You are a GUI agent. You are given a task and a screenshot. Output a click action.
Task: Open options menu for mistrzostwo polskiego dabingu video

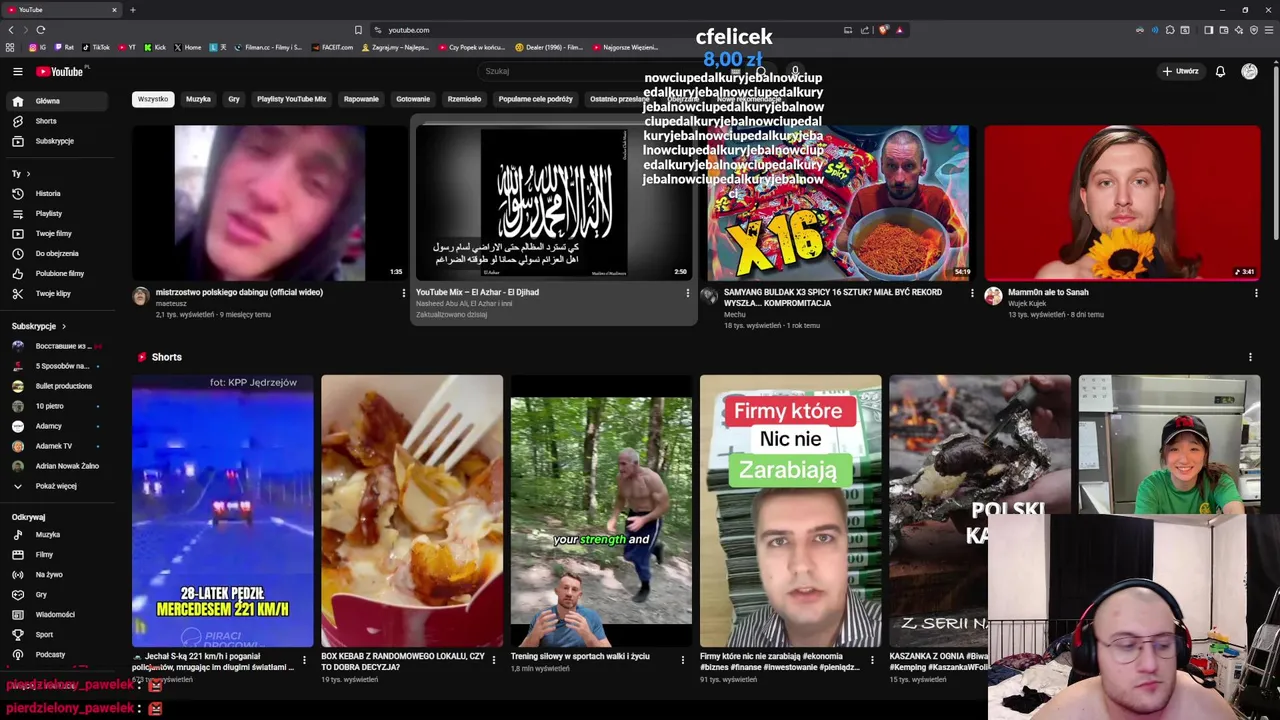click(404, 293)
